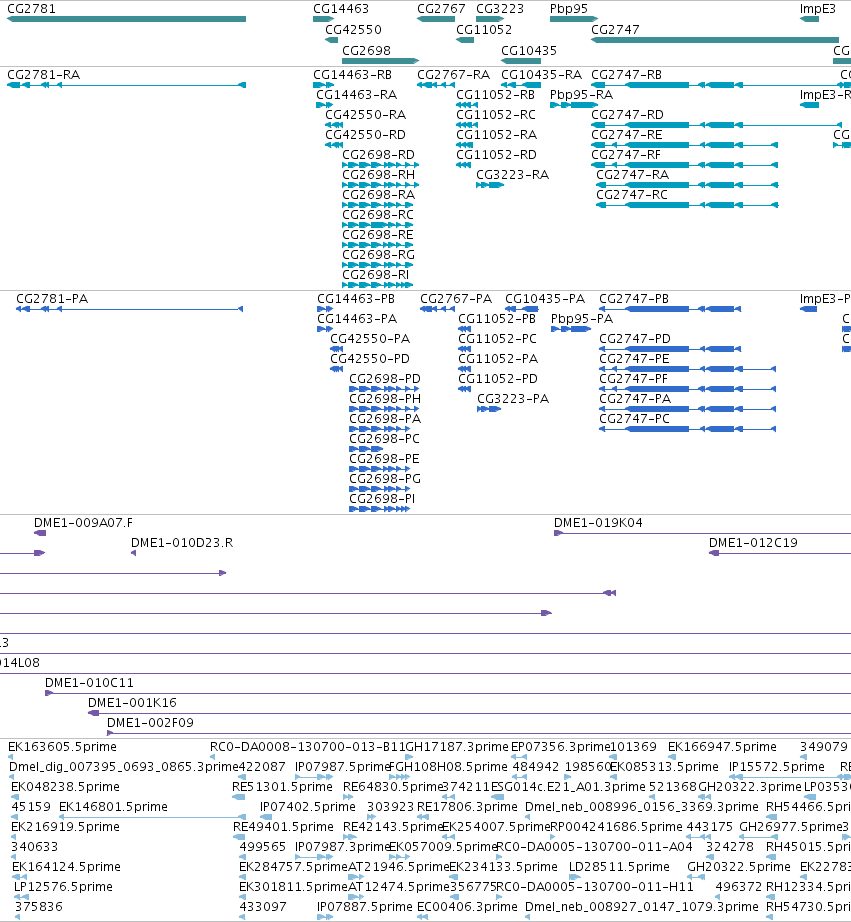Click transcript CG11052-RC
The width and height of the screenshot is (851, 922).
(496, 115)
